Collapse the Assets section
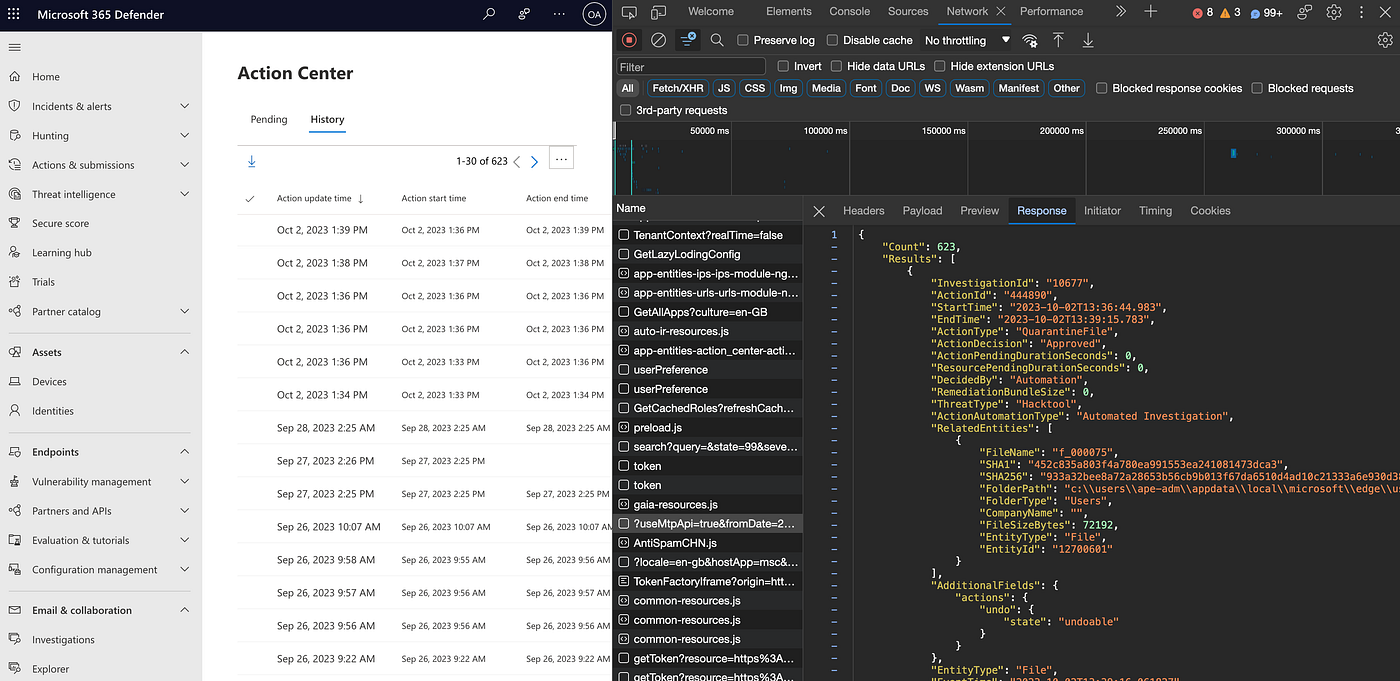The height and width of the screenshot is (681, 1400). 184,352
